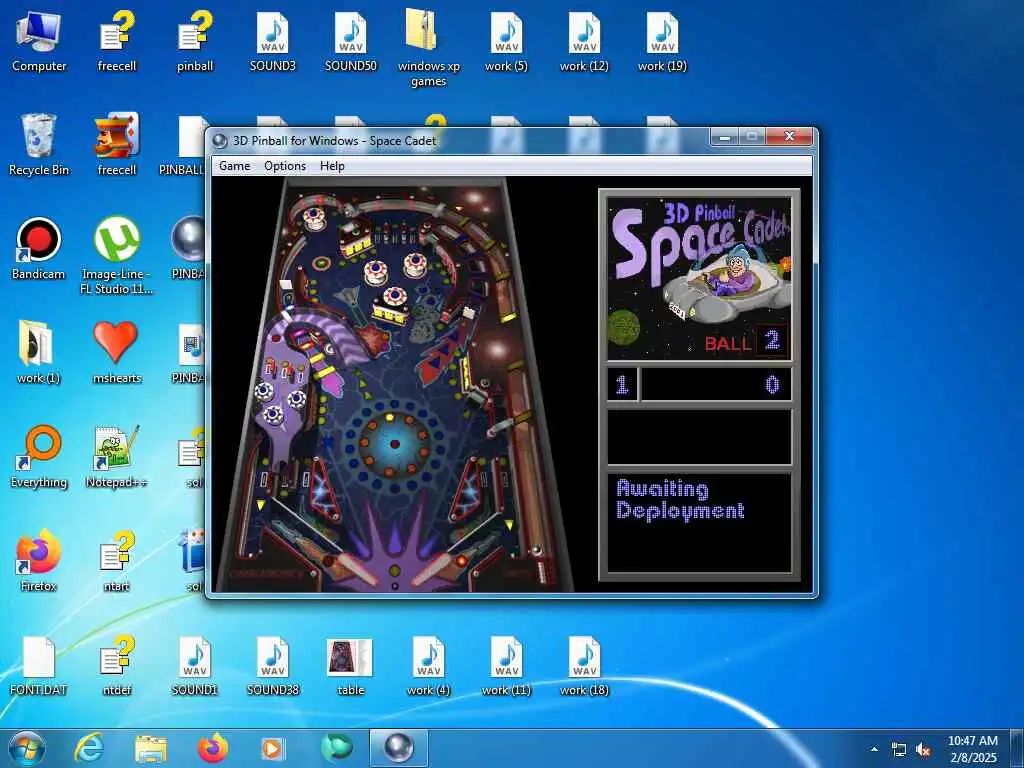Select the work (11) wav file
This screenshot has height=768, width=1024.
click(x=506, y=665)
